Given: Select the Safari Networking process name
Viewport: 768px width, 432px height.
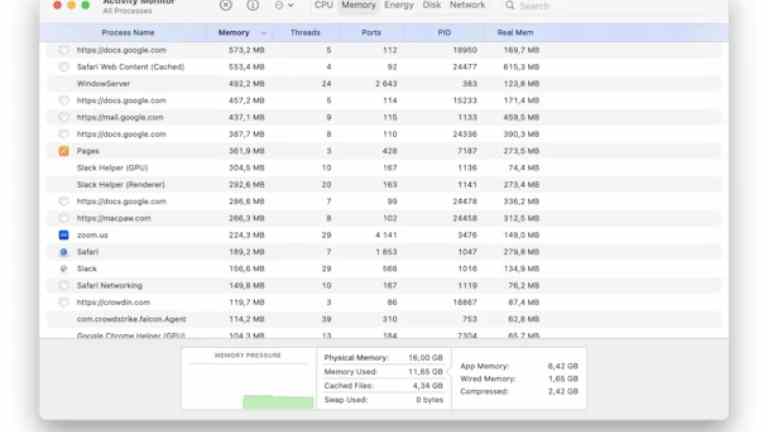Looking at the screenshot, I should [109, 285].
